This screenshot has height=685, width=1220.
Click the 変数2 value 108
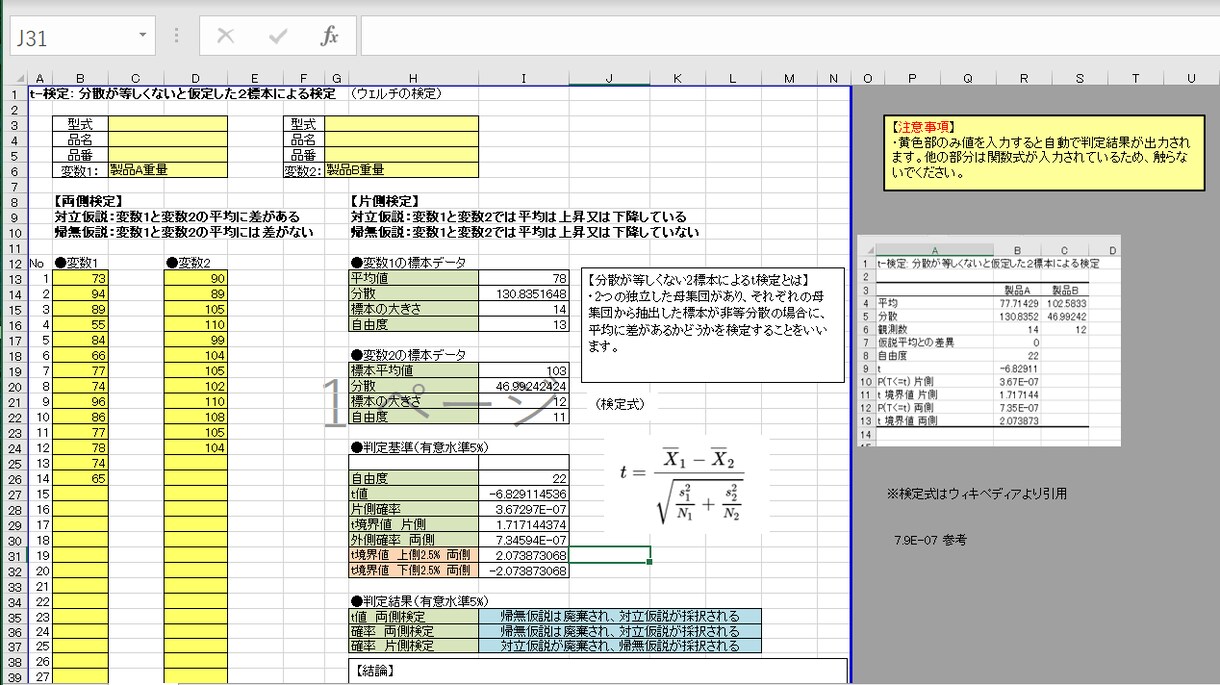(195, 417)
